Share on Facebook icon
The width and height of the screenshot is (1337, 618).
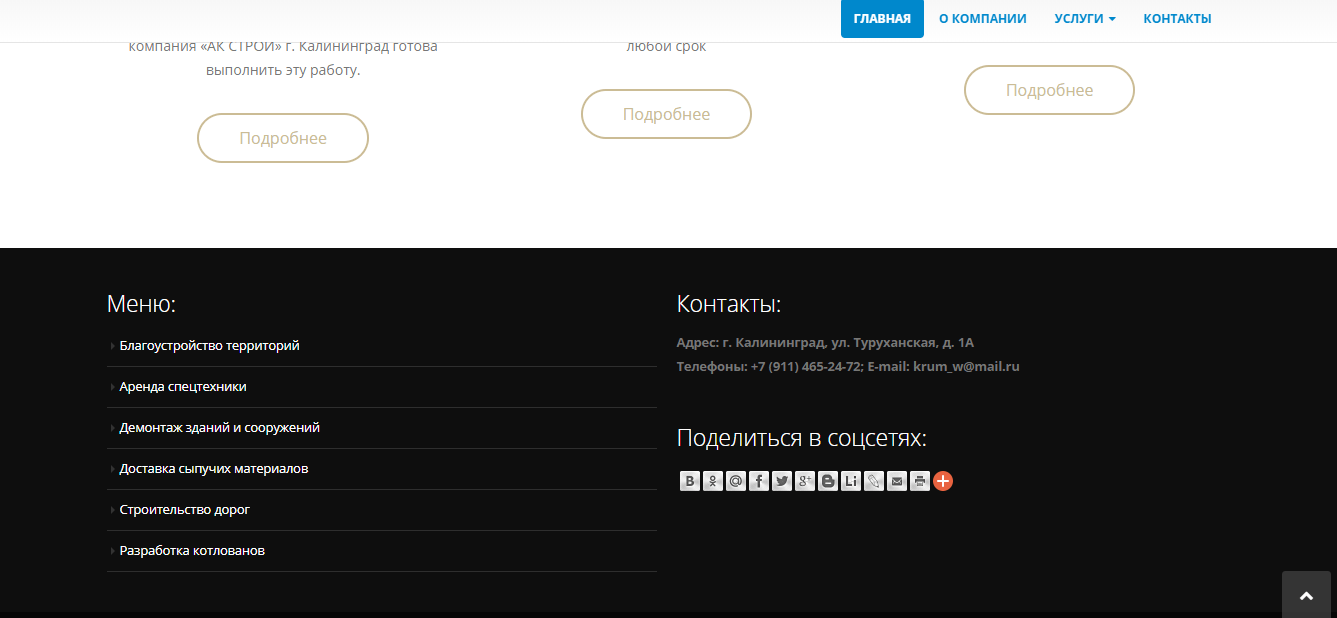pos(759,481)
